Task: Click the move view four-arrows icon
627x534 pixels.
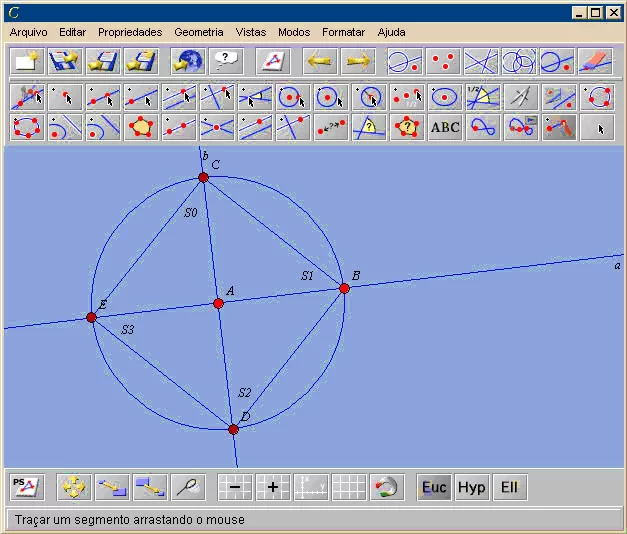Action: (x=74, y=487)
